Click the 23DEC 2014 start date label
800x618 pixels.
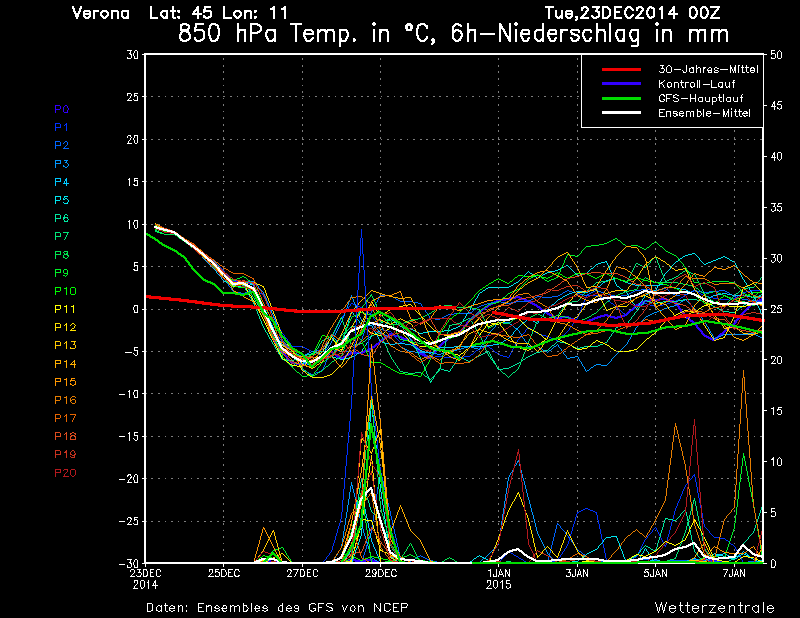pos(145,578)
